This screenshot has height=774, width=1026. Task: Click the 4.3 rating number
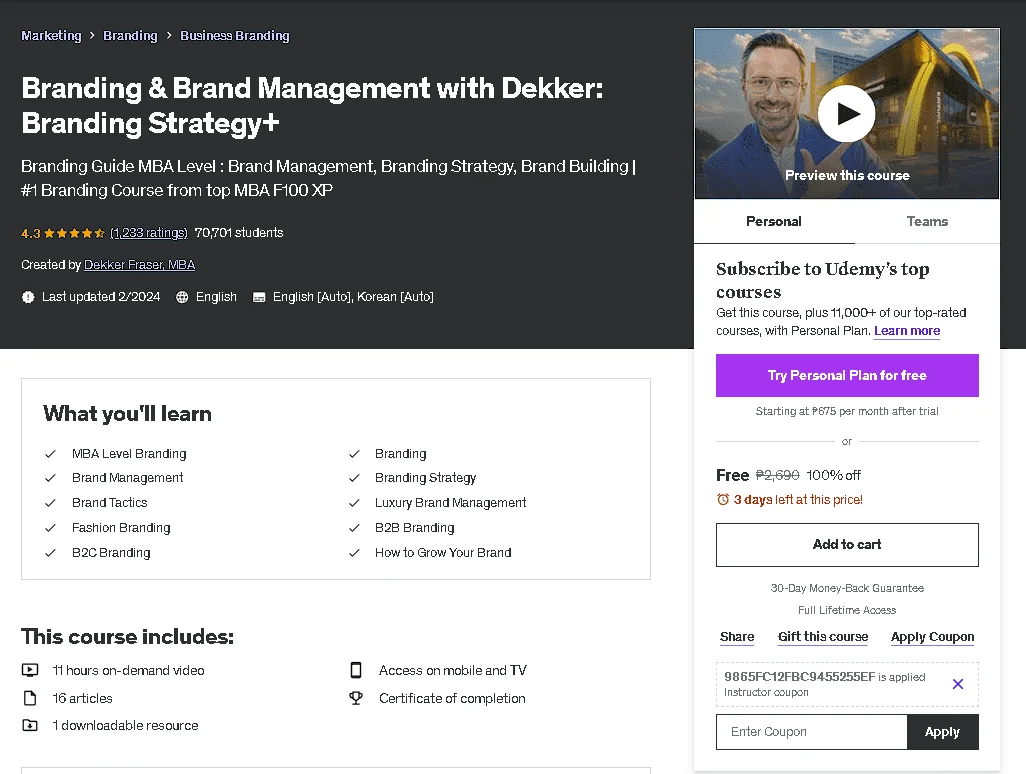pos(31,233)
